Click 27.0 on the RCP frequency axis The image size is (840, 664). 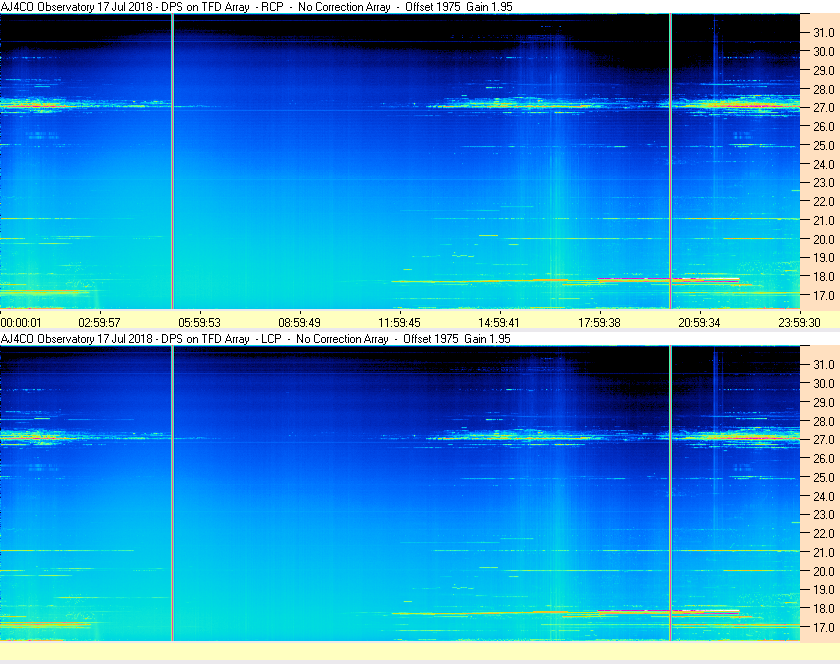tap(824, 108)
